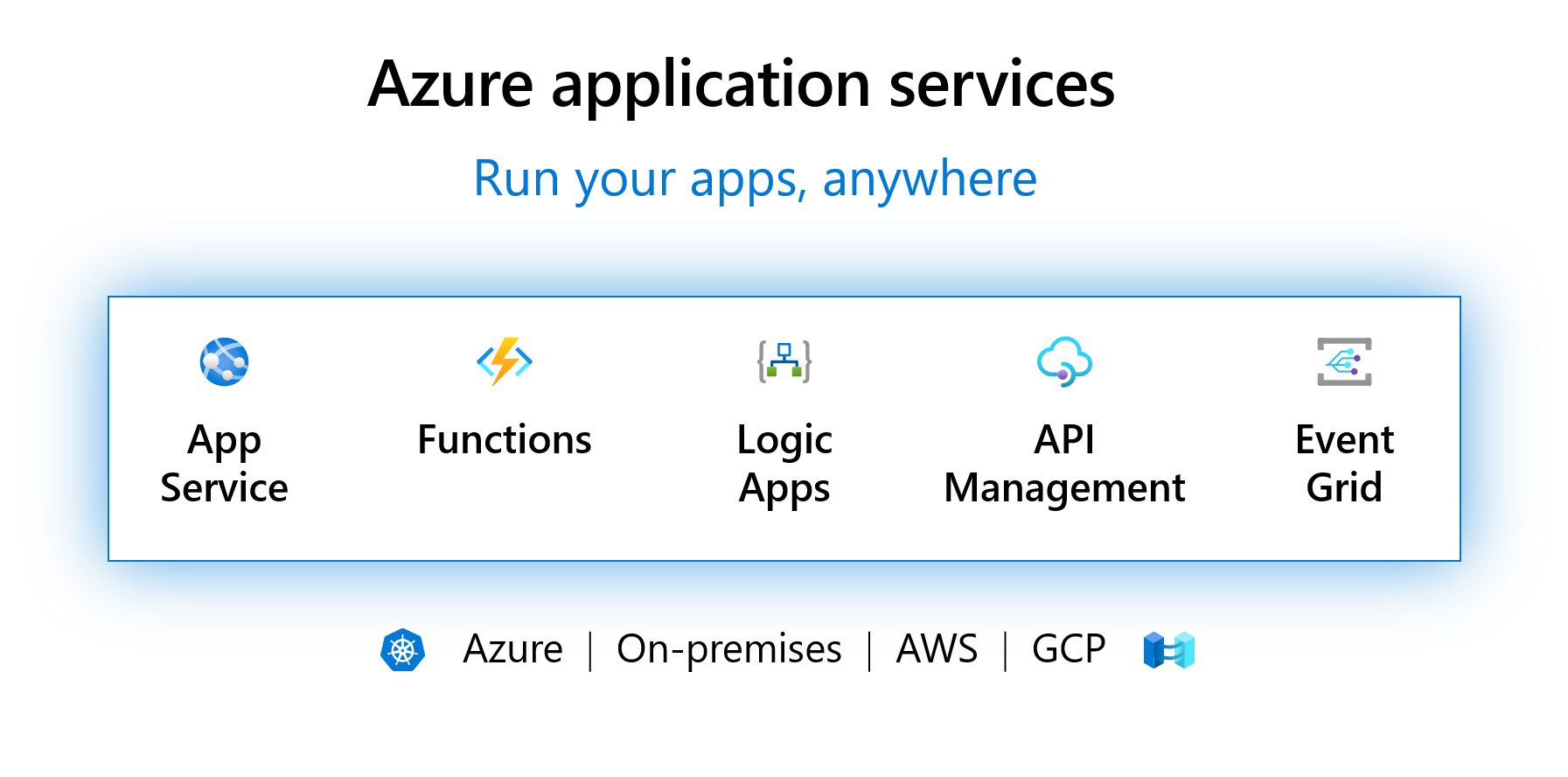This screenshot has height=777, width=1568.
Task: Select the API Management label
Action: tap(1064, 464)
